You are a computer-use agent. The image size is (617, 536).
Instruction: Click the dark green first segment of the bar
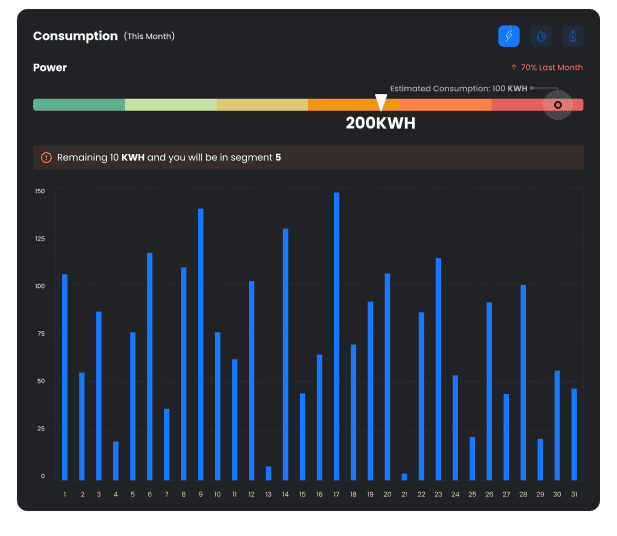pos(78,105)
